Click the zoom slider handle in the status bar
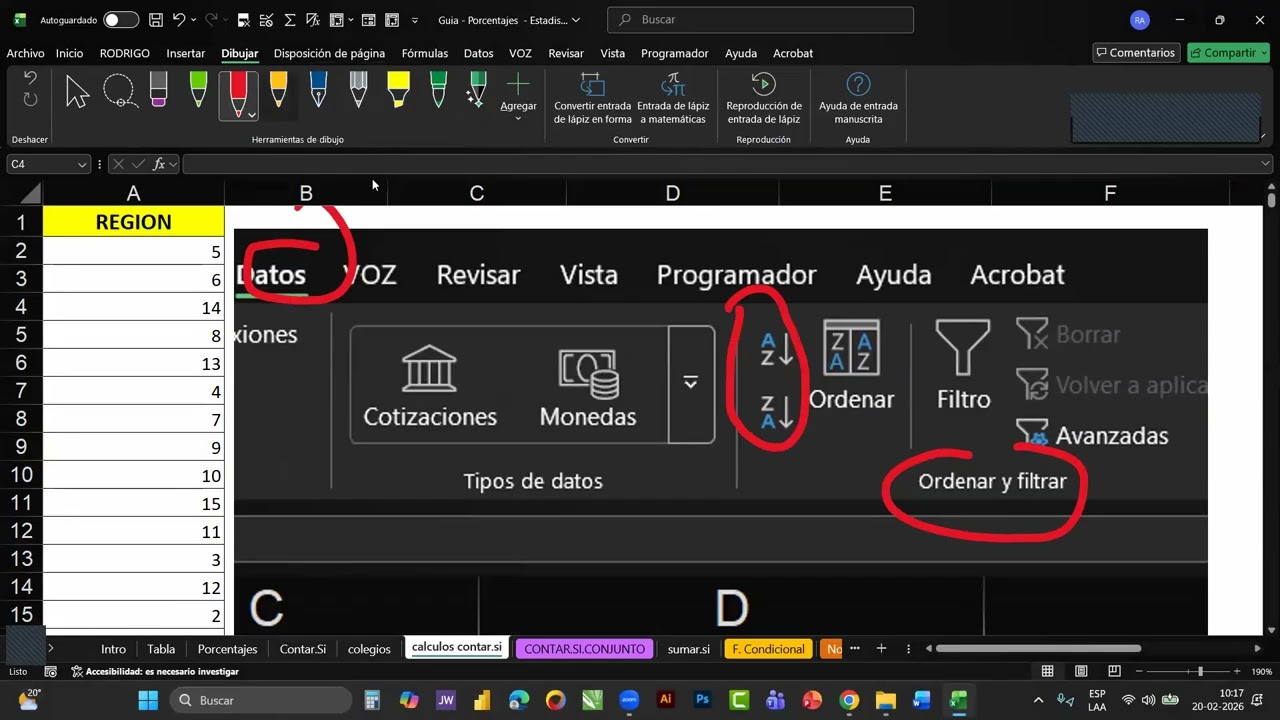The image size is (1280, 720). point(1200,672)
